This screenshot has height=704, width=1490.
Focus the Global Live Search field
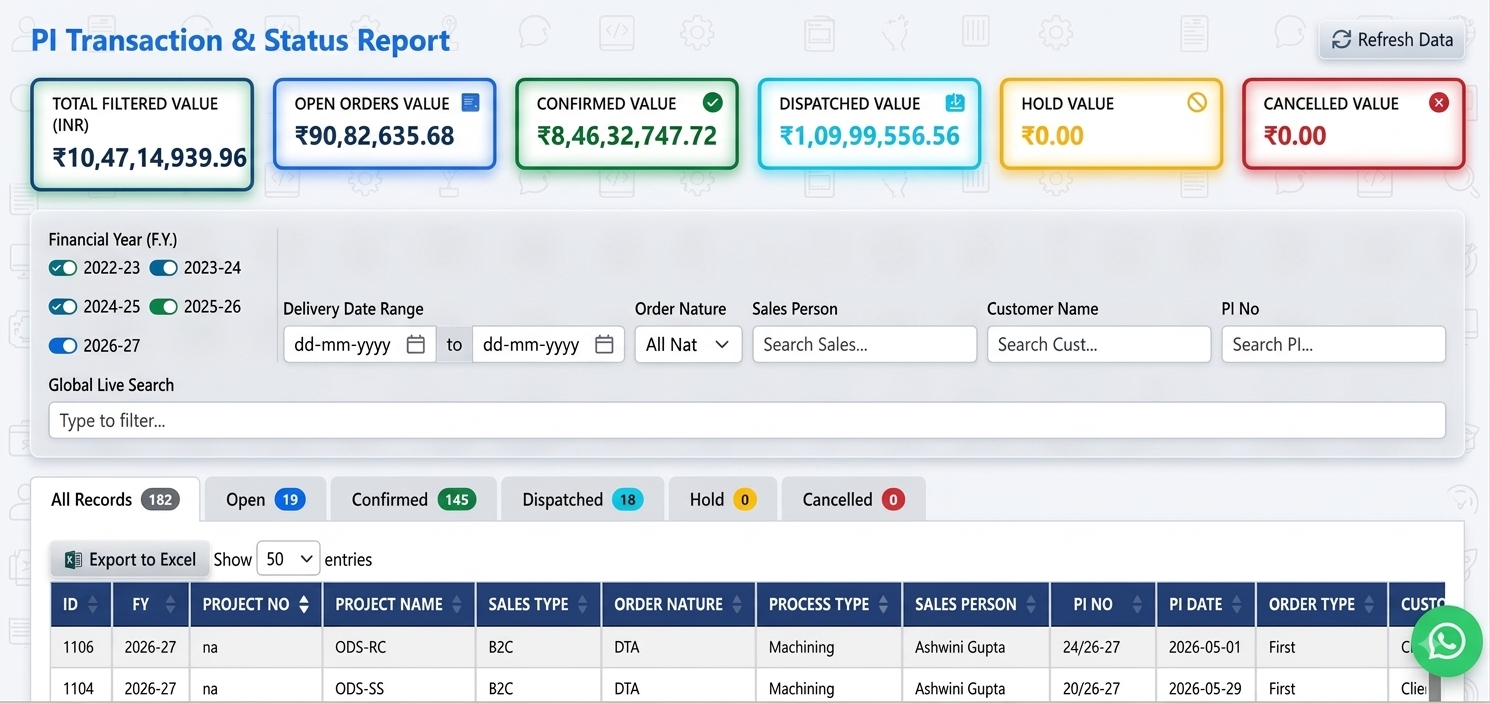(x=747, y=420)
